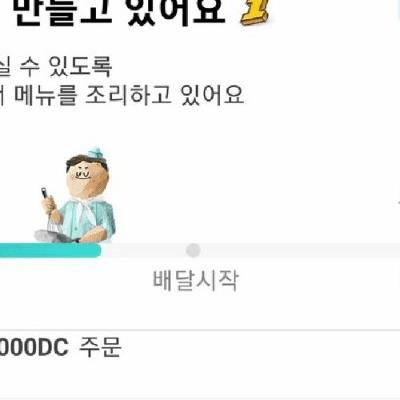Tap the chef's mustached face
The height and width of the screenshot is (400, 400).
pos(87,178)
